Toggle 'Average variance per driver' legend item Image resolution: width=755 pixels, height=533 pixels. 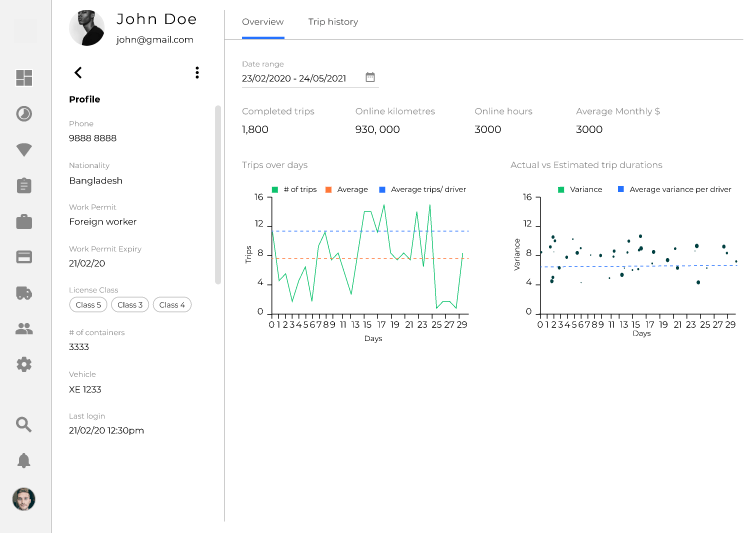point(674,189)
